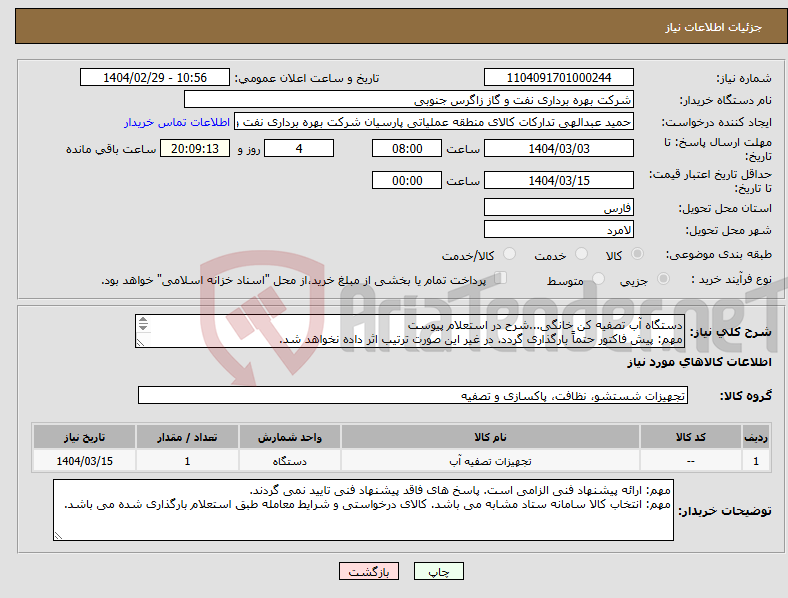Click the buyer organization name field

point(409,99)
